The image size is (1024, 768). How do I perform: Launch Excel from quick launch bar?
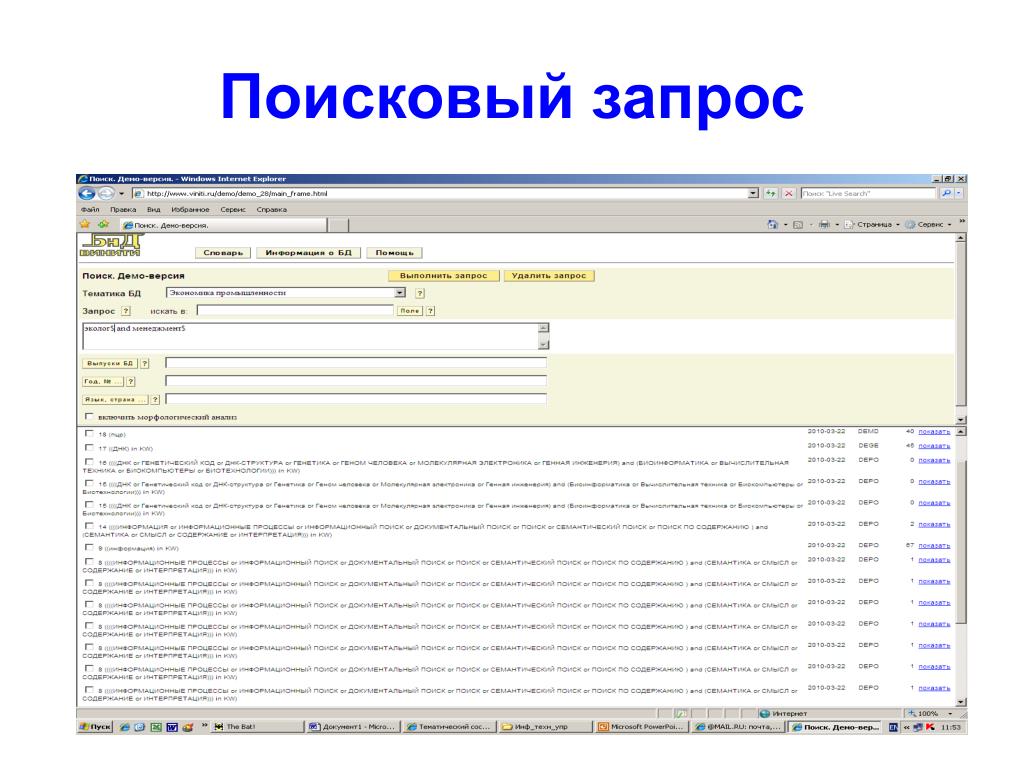[155, 727]
